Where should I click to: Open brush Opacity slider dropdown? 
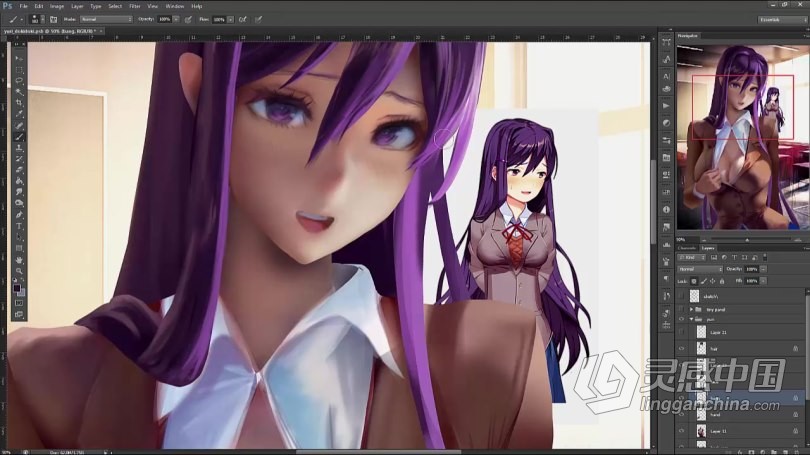[176, 19]
